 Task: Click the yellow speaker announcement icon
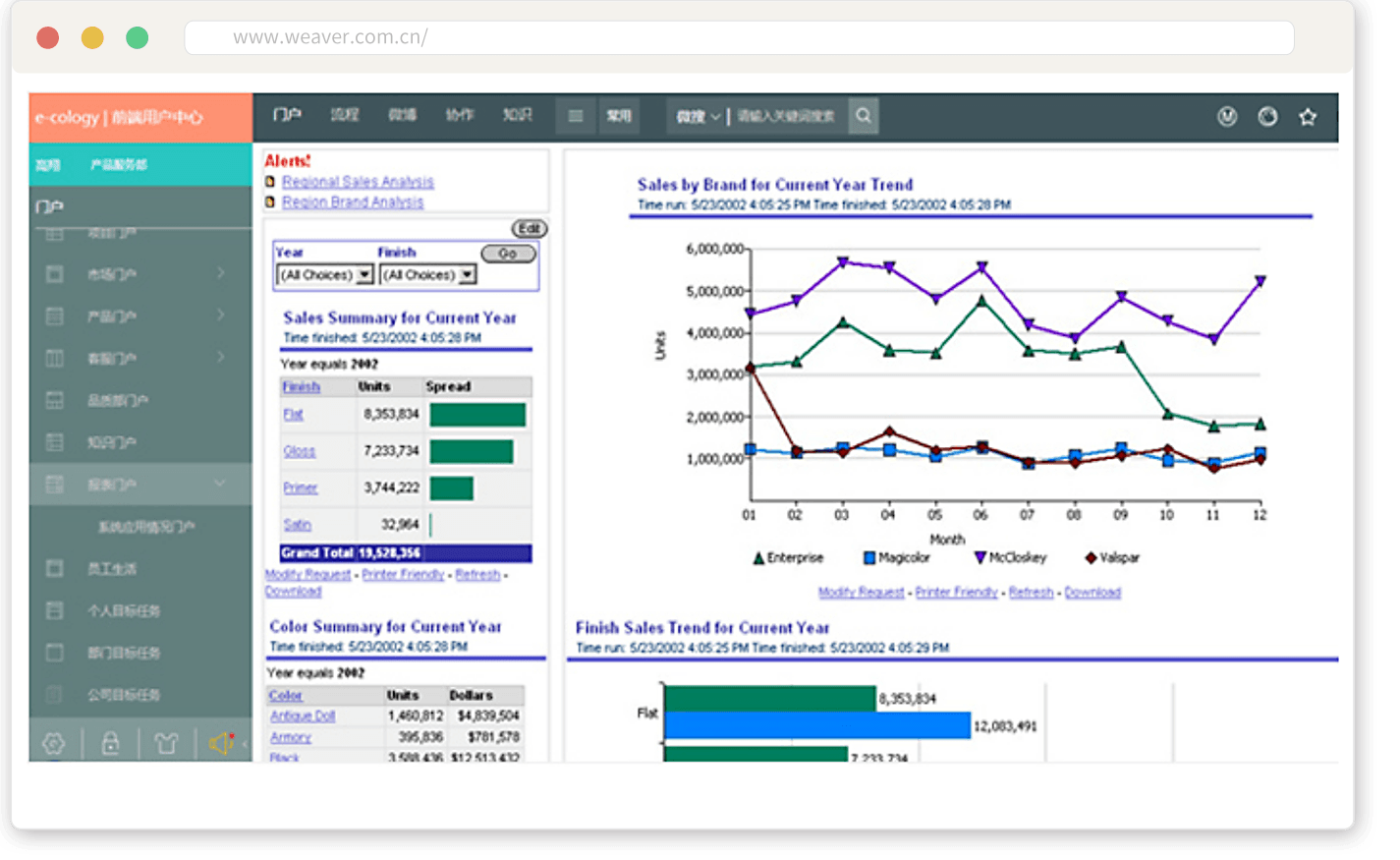click(x=221, y=743)
